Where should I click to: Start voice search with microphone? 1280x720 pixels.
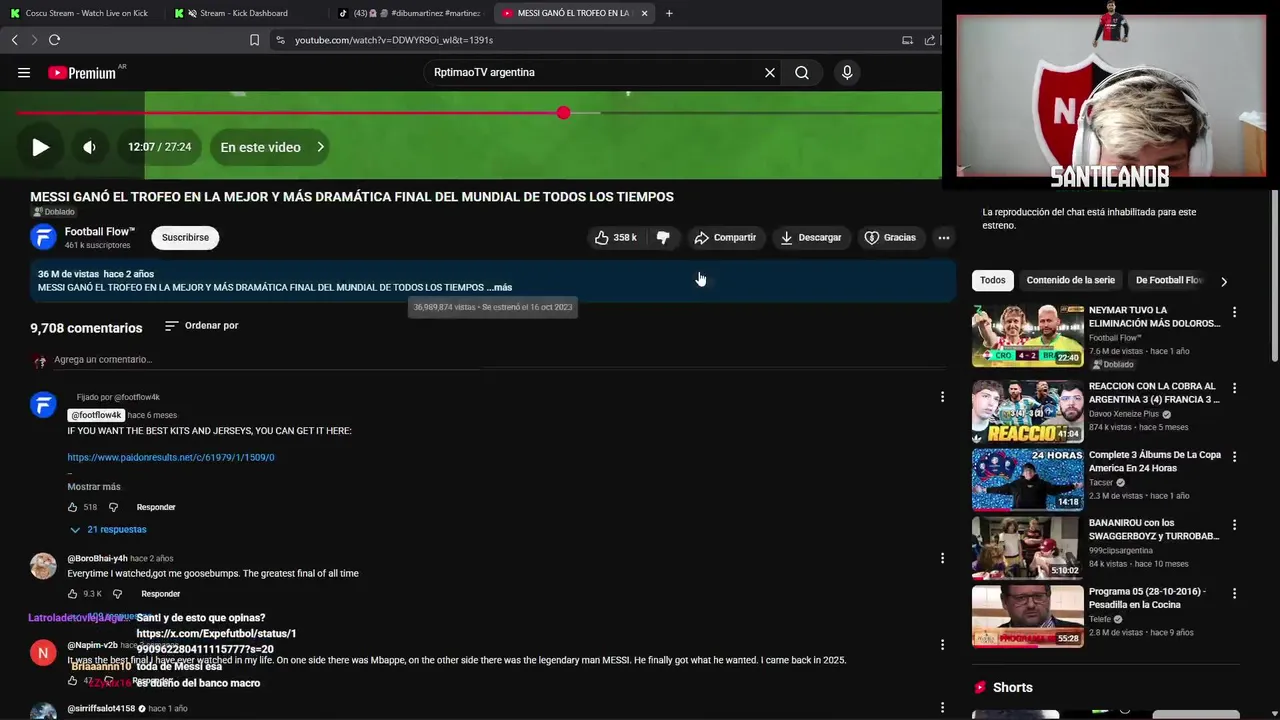847,72
